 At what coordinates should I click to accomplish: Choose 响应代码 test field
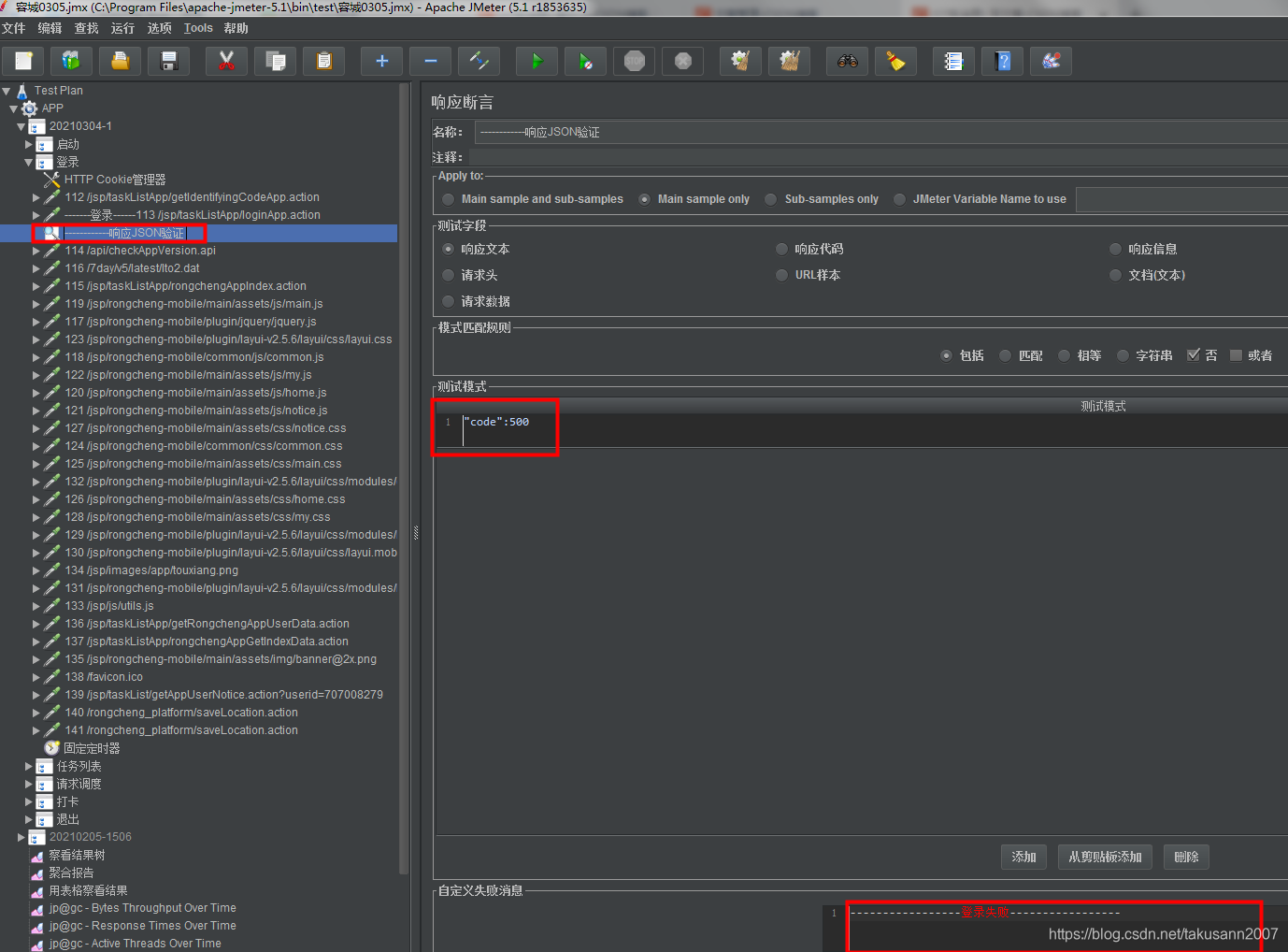tap(809, 249)
